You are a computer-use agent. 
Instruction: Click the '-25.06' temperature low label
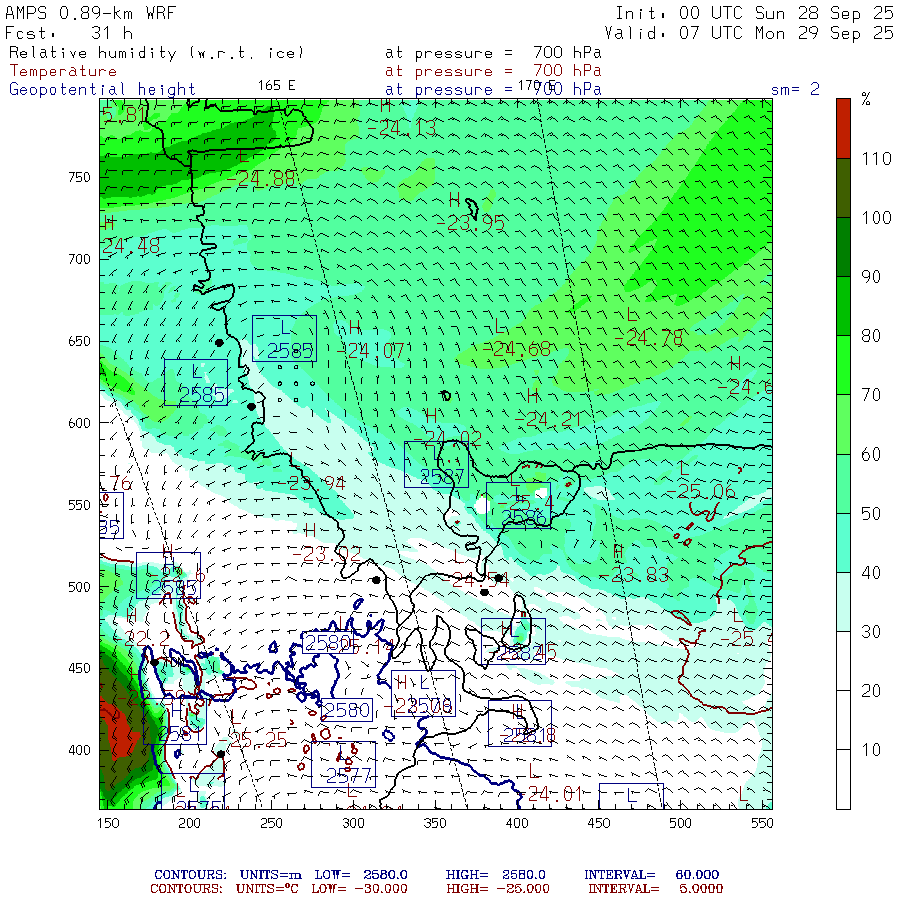click(x=700, y=491)
